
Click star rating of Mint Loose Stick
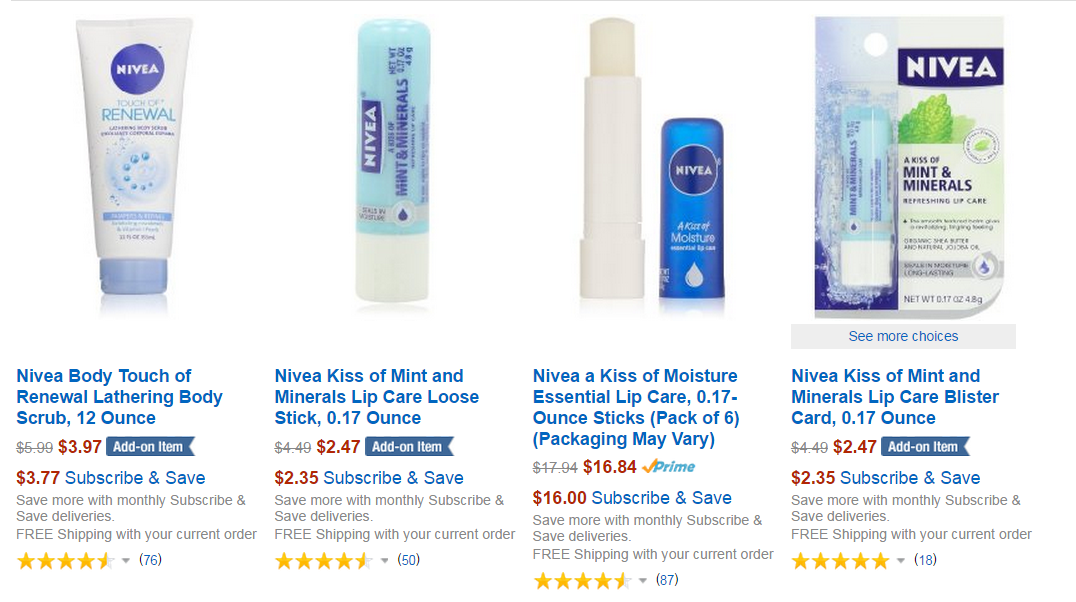[x=323, y=561]
